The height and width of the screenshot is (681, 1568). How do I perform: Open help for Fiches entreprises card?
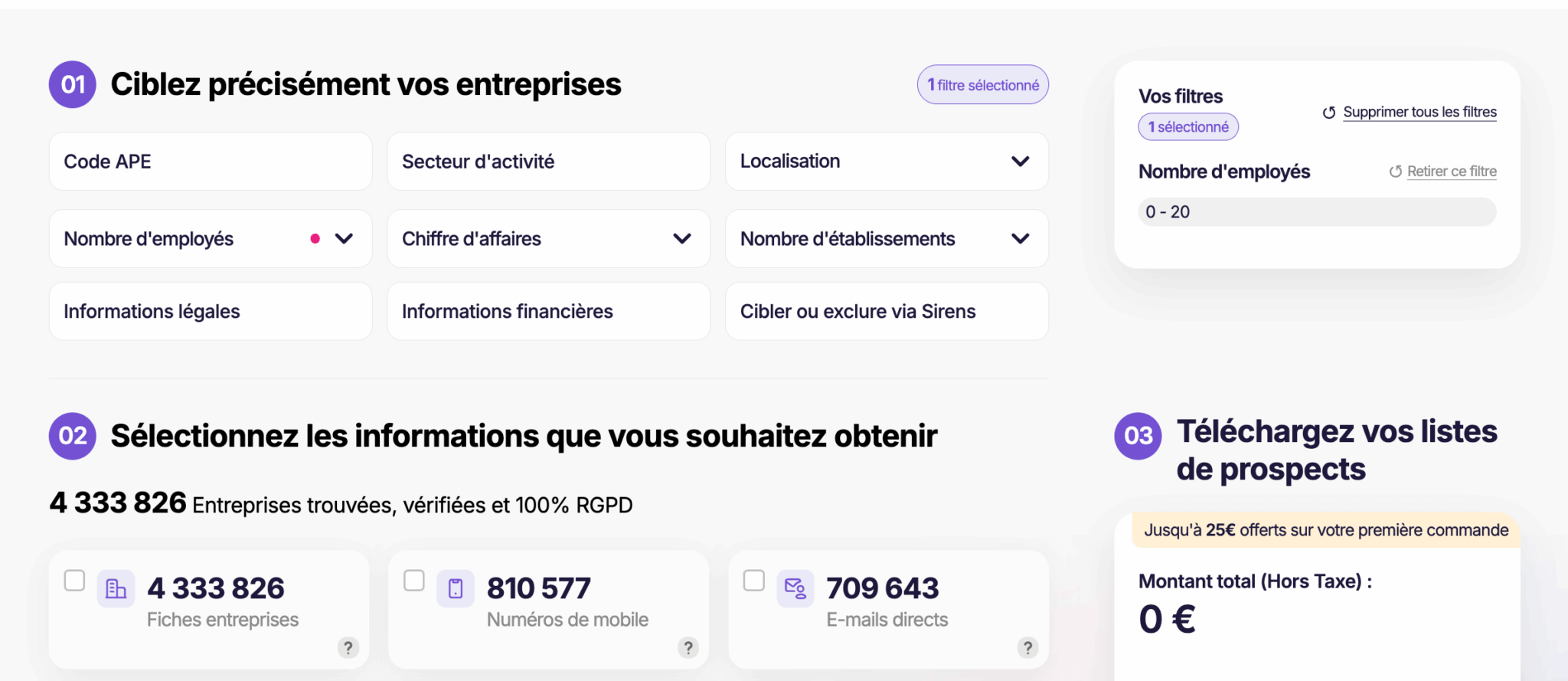click(x=348, y=648)
